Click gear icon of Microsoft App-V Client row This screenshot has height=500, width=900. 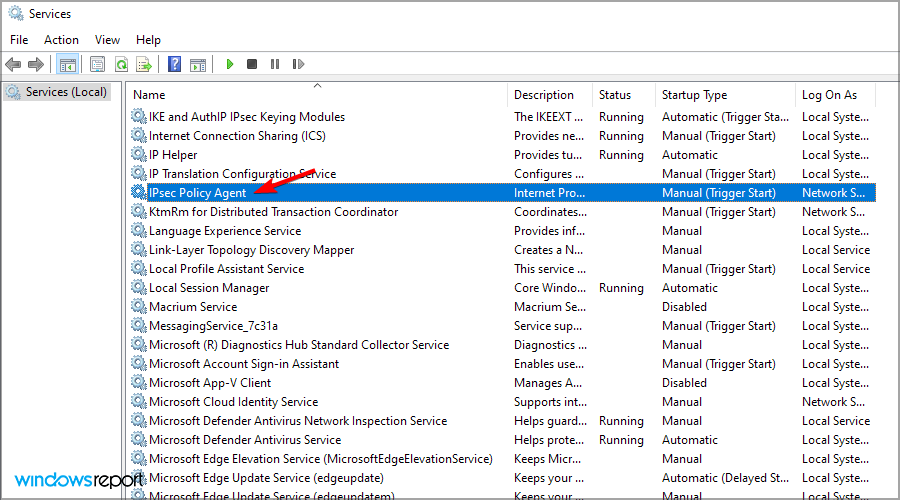[x=138, y=381]
